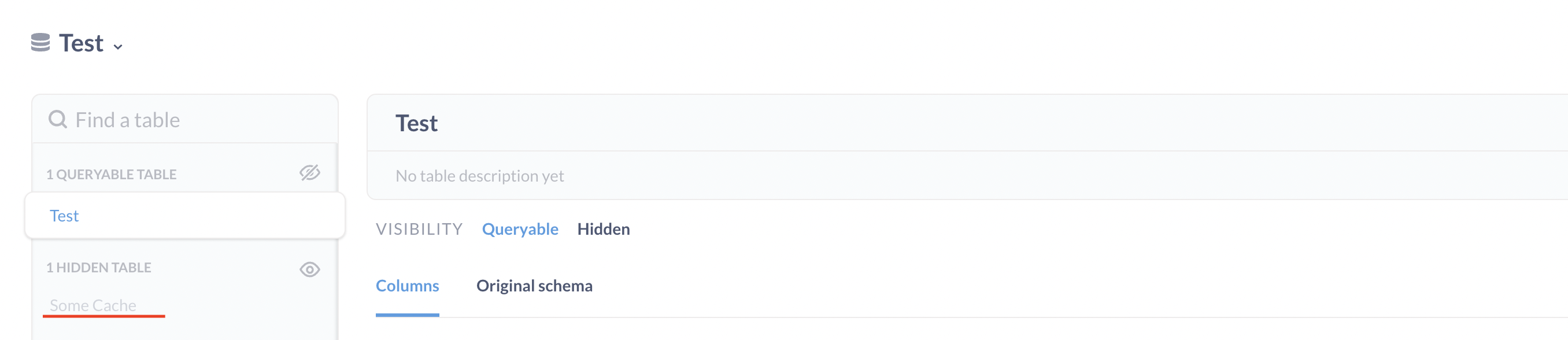Expand the 1 QUERYABLE TABLE section header

112,173
